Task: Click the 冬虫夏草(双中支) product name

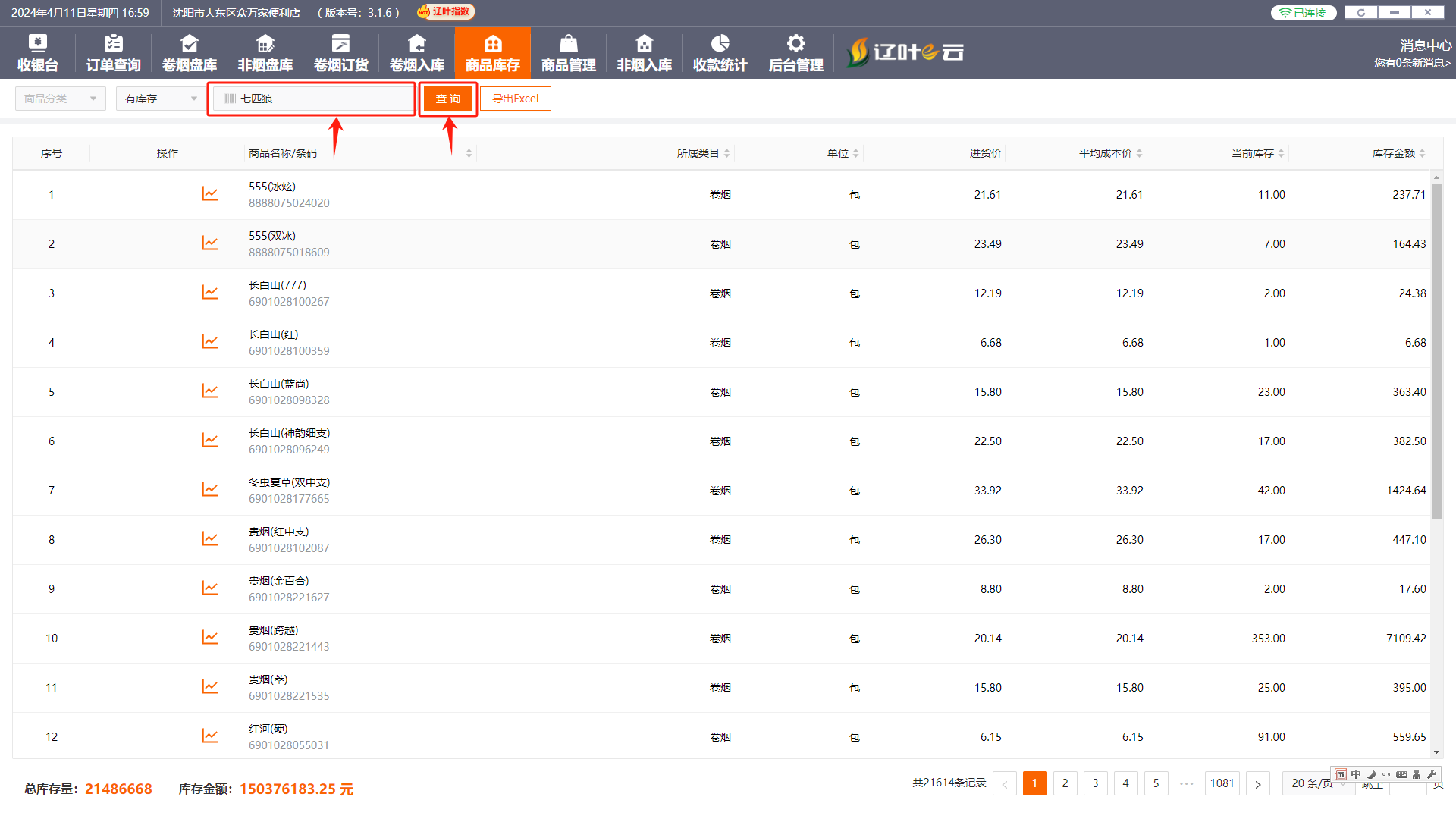Action: pyautogui.click(x=289, y=482)
